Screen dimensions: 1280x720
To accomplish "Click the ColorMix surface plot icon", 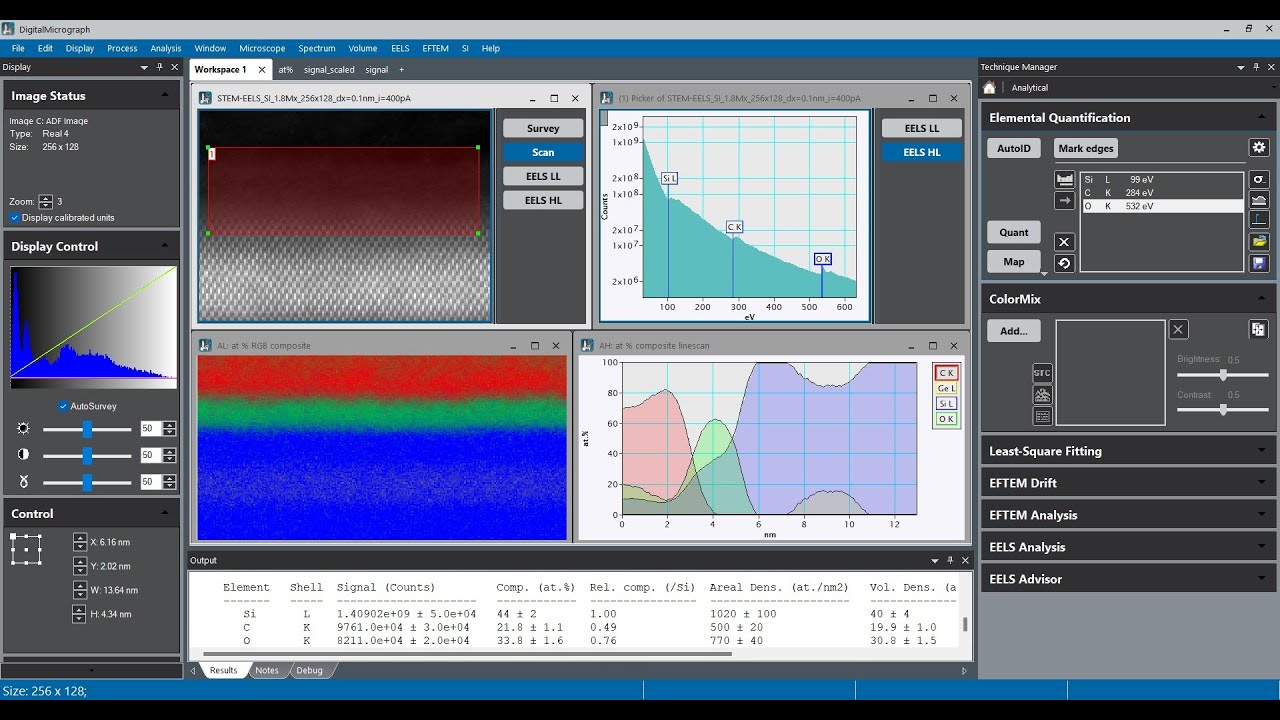I will point(1042,395).
